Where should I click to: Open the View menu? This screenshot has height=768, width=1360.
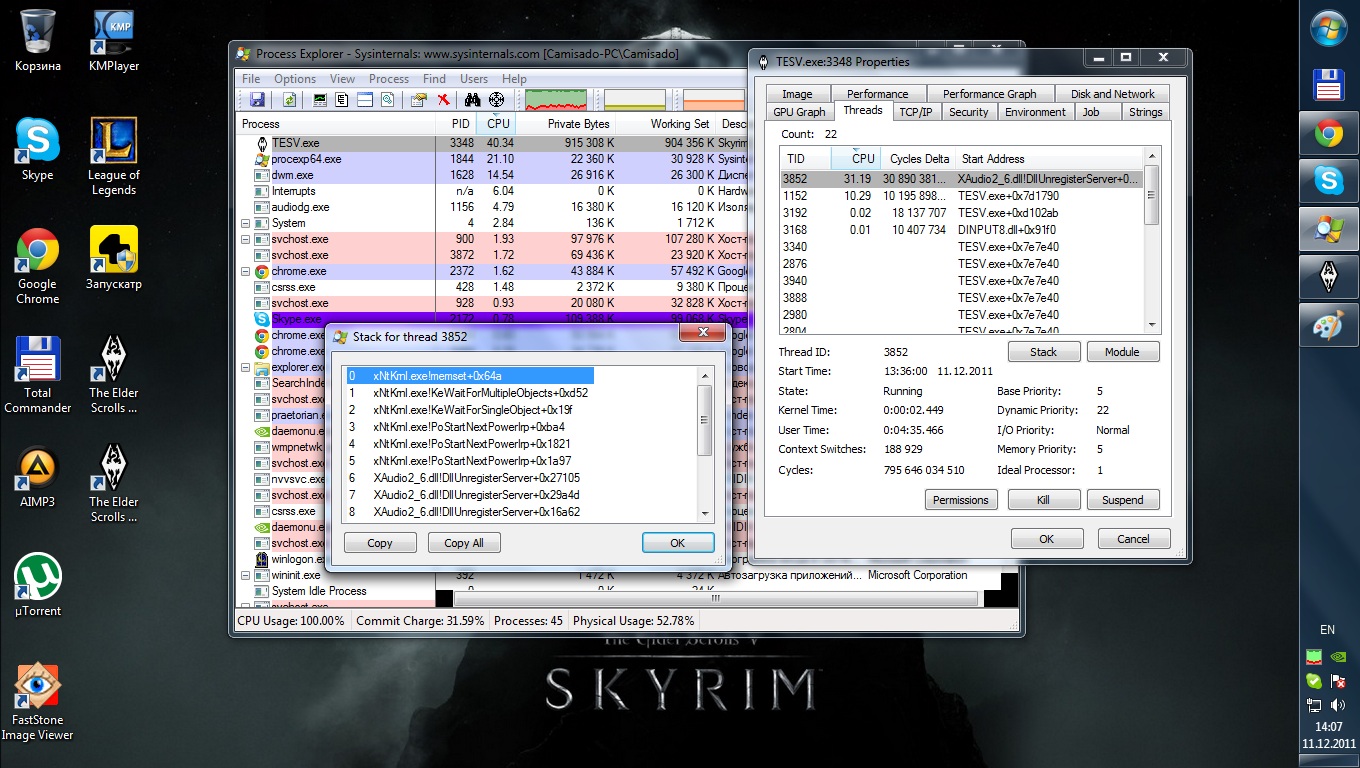pos(342,79)
